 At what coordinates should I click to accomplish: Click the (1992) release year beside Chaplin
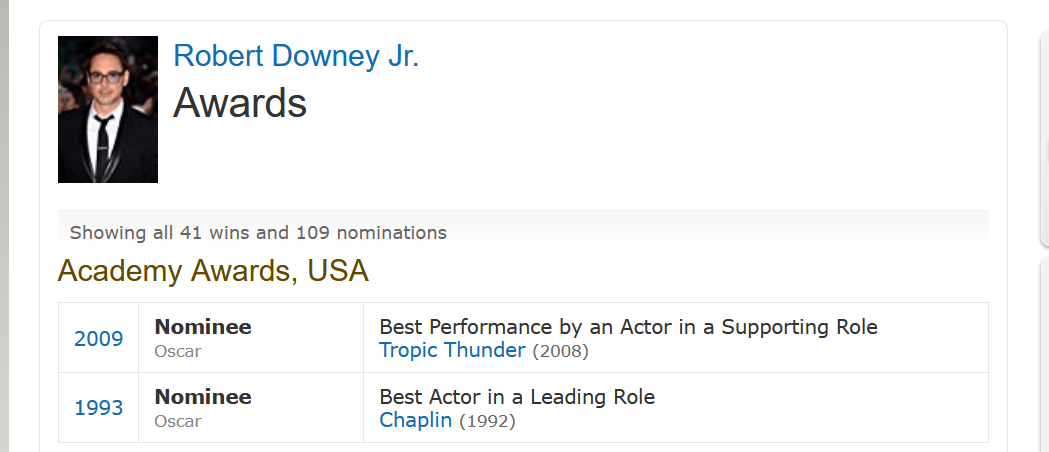(488, 421)
